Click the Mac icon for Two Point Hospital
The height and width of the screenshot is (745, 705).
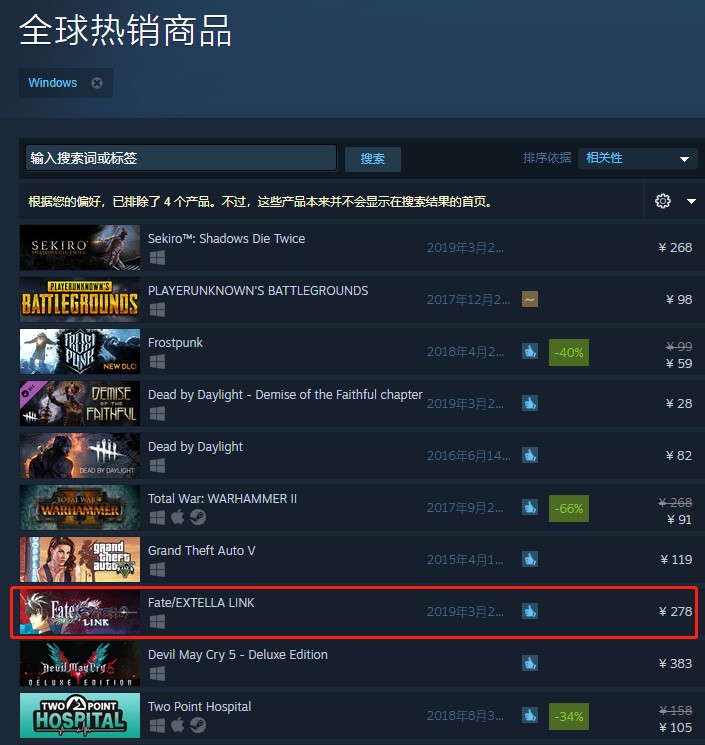(177, 725)
